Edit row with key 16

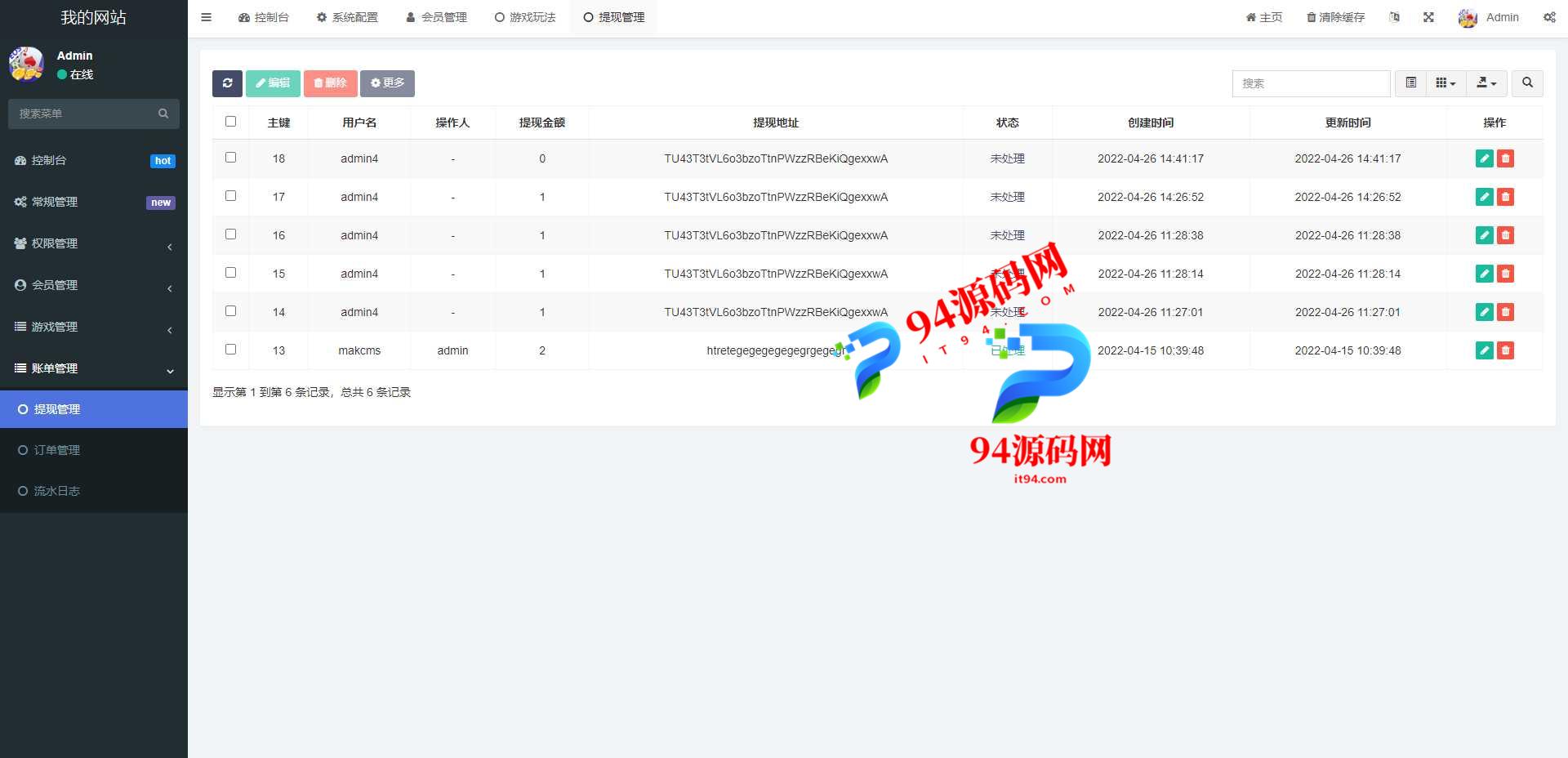tap(1485, 235)
